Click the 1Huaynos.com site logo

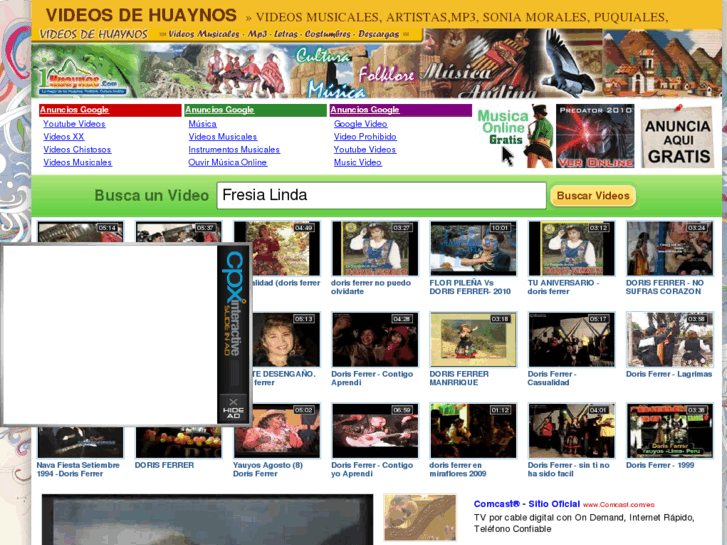pos(85,77)
